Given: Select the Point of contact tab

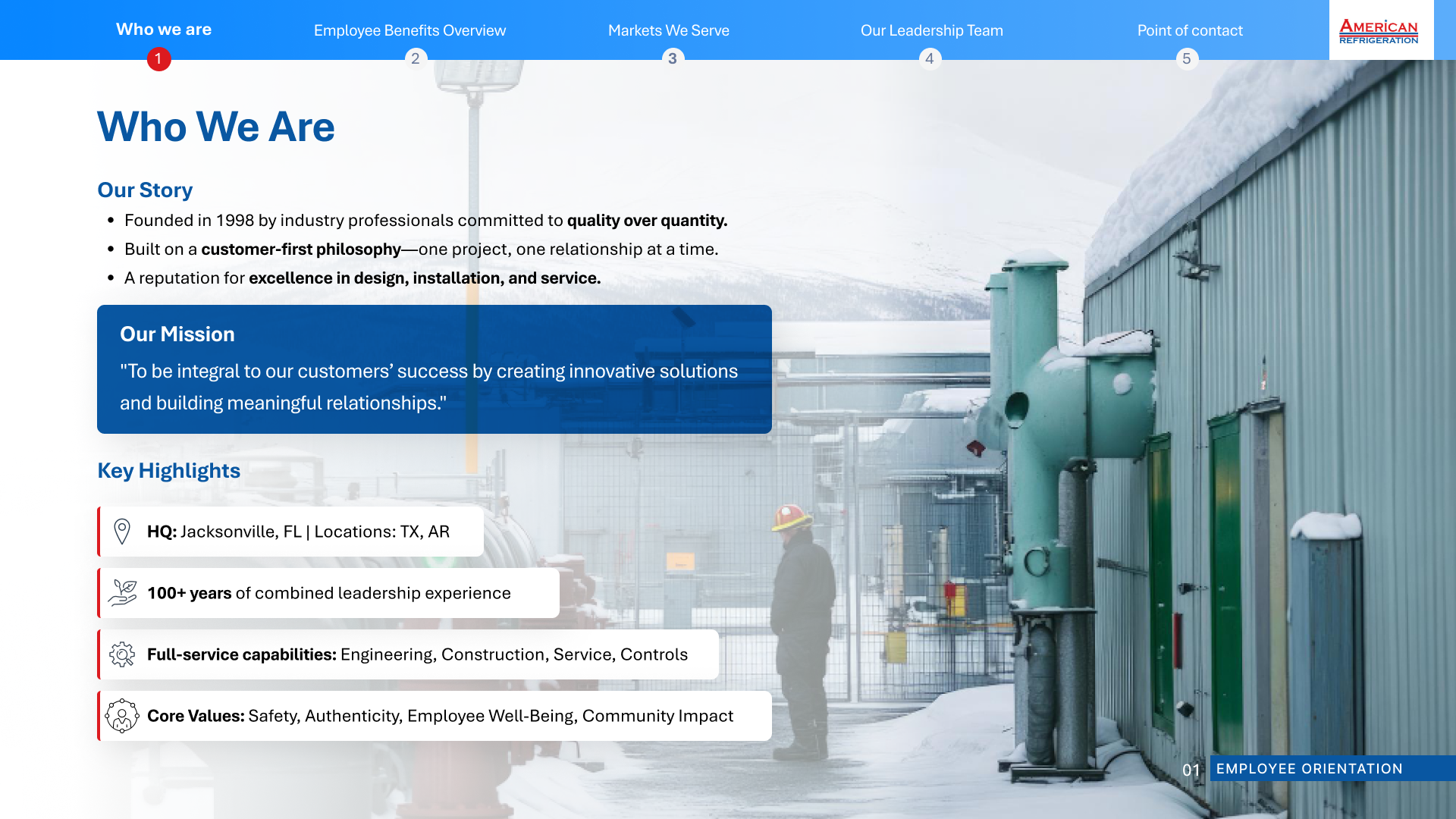Looking at the screenshot, I should 1190,30.
